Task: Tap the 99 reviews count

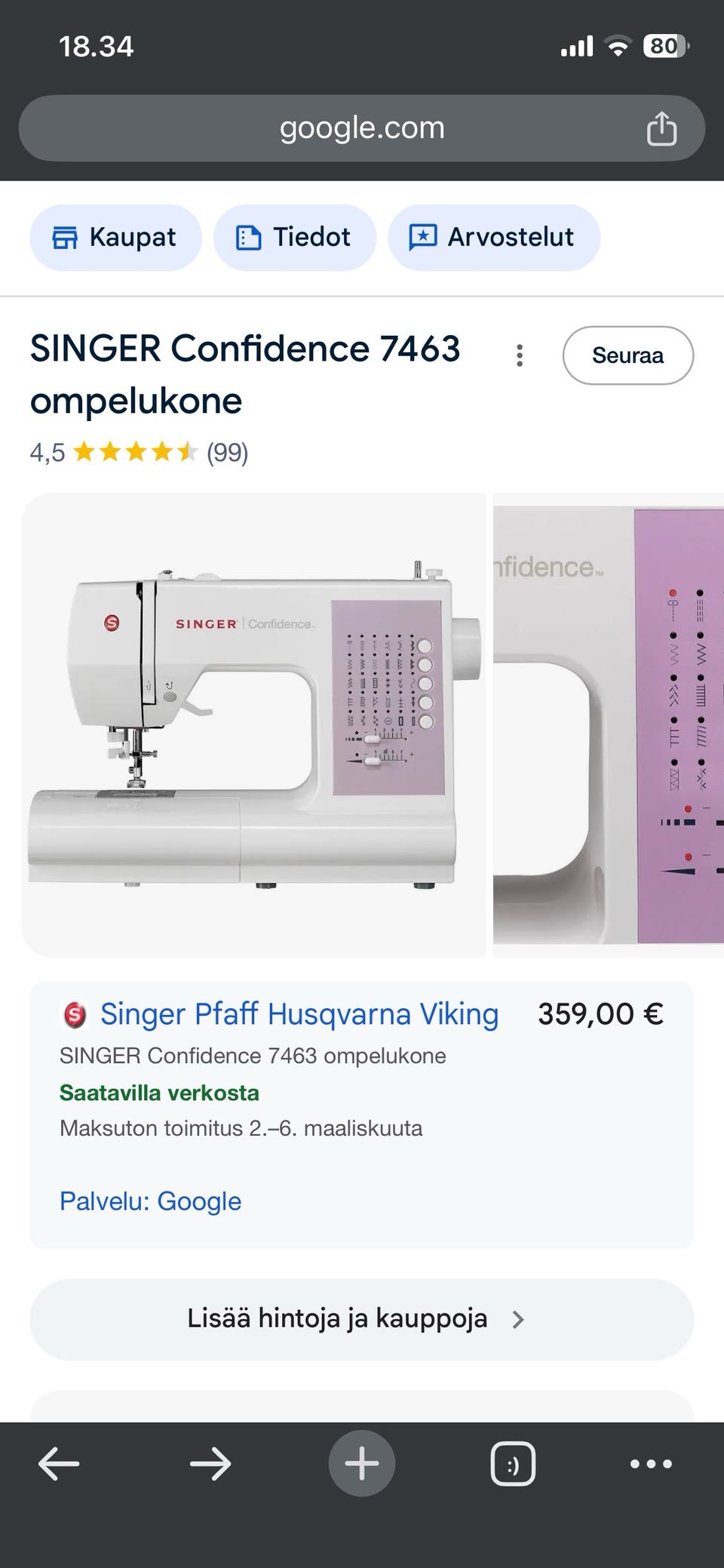Action: tap(227, 453)
